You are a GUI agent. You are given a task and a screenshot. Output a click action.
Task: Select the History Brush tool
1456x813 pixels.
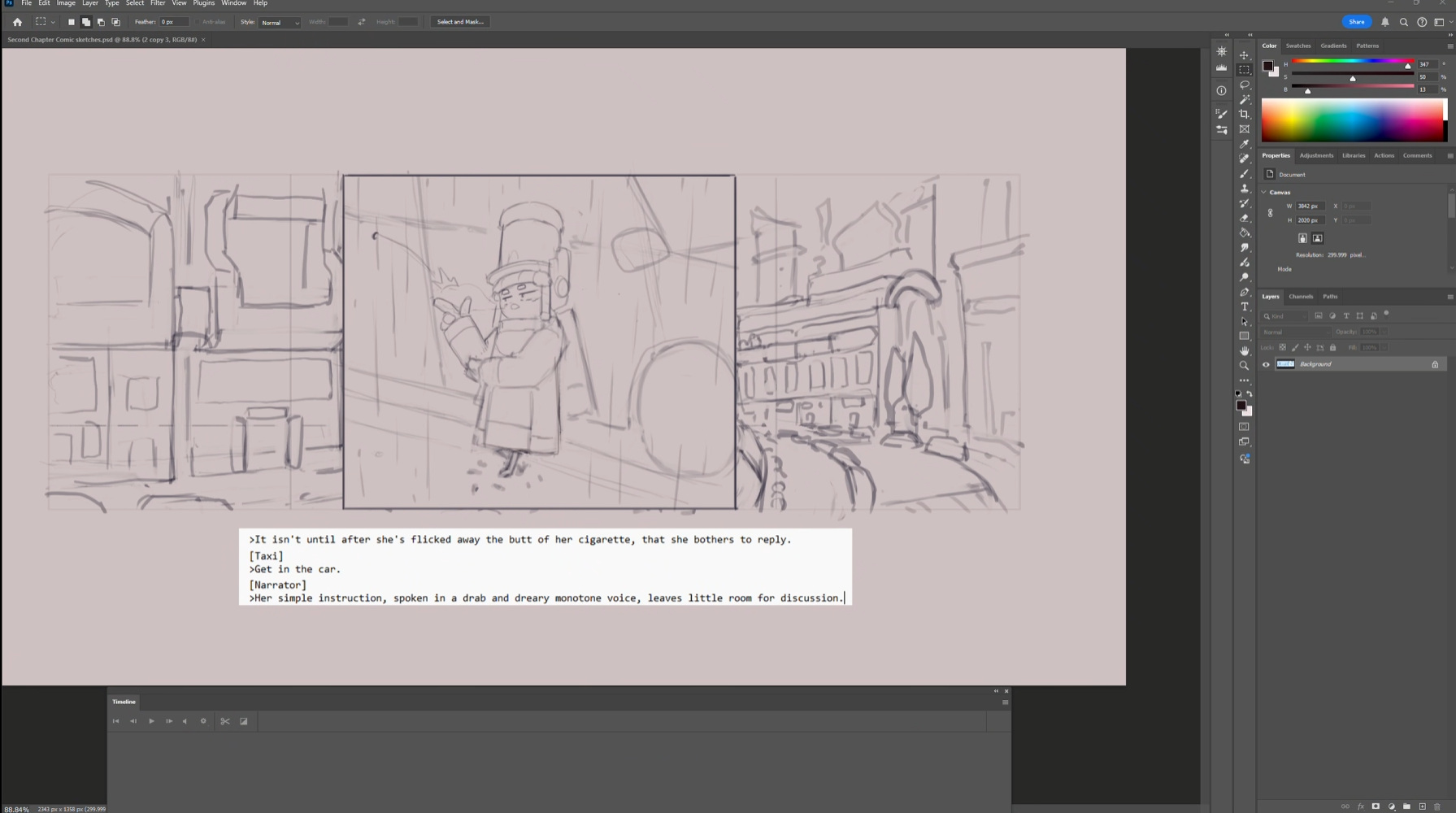coord(1244,203)
